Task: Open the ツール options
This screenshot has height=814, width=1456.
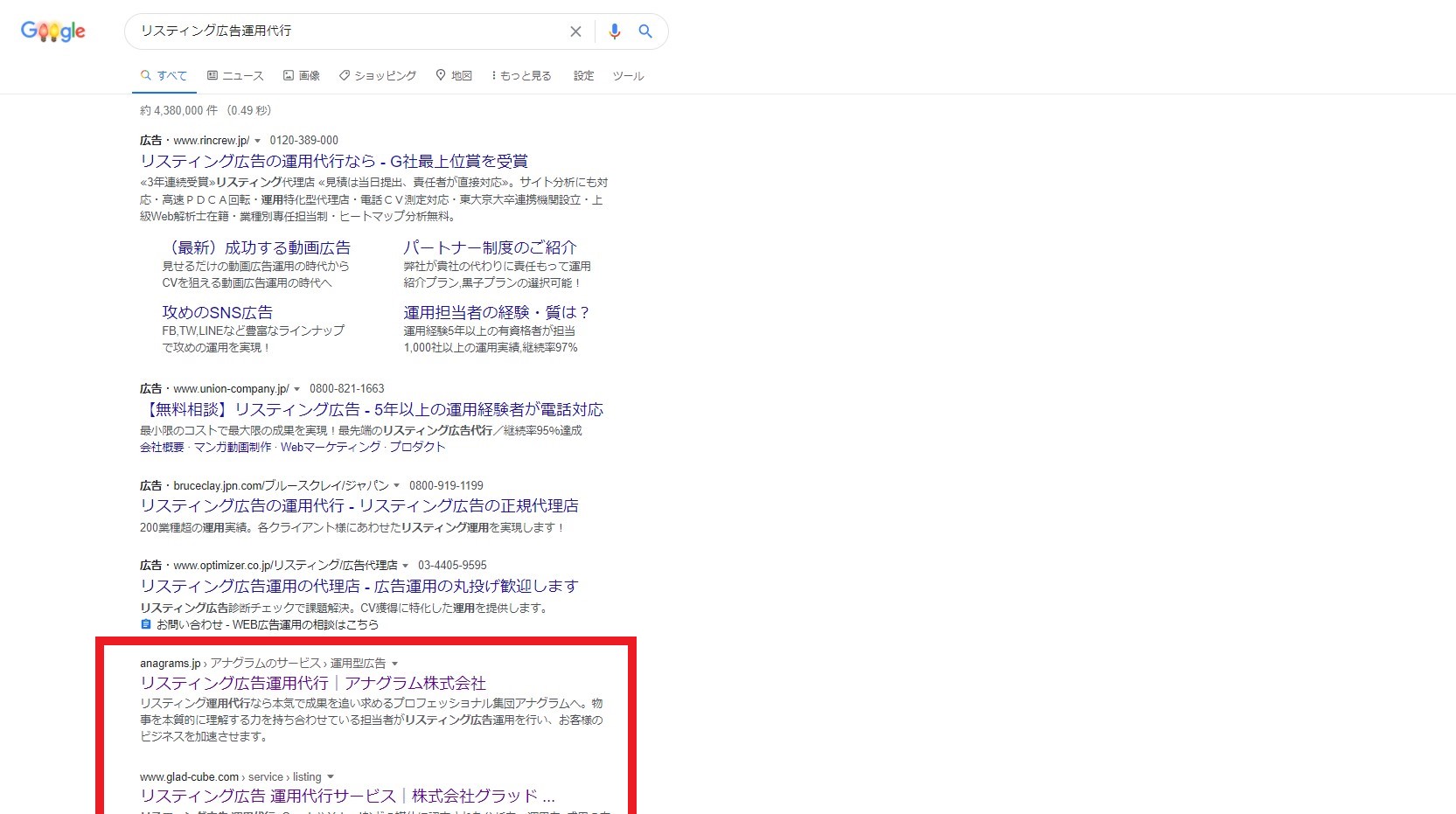Action: [628, 76]
